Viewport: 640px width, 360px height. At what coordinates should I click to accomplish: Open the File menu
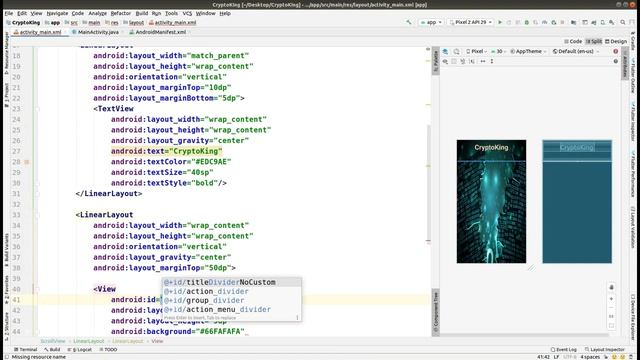[x=9, y=13]
